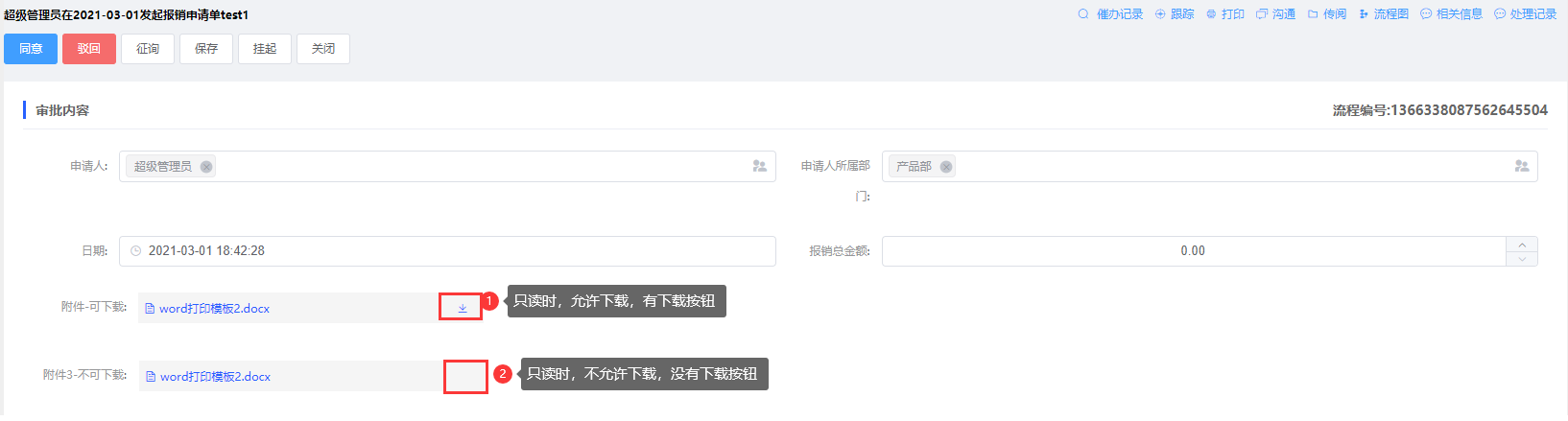Open the 流程图 flowchart view
Screen dimensions: 1568x421
[1384, 14]
